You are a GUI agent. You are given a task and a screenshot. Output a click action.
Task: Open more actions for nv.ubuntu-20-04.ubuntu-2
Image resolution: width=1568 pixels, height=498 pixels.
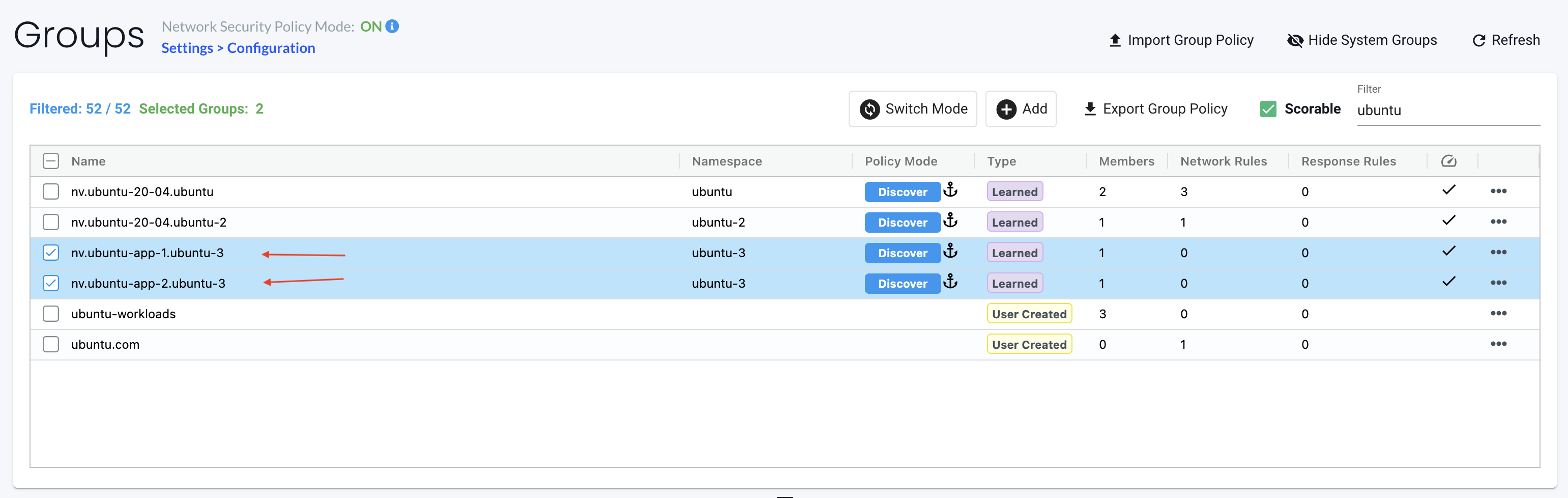(1498, 222)
